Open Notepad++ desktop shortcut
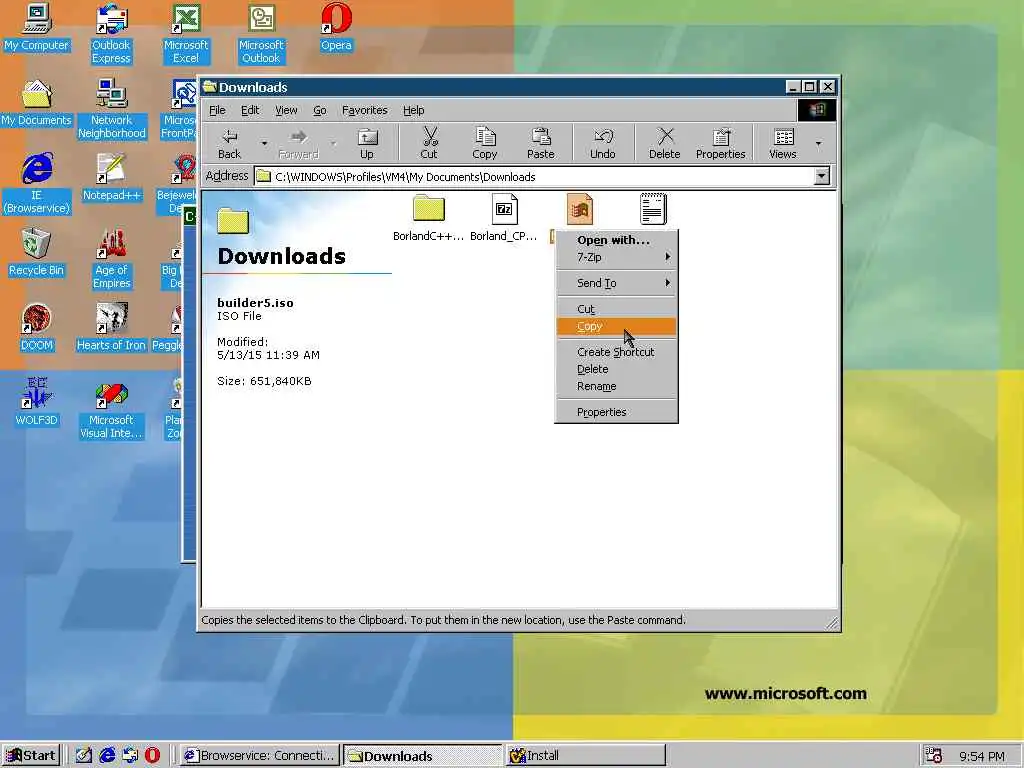Image resolution: width=1024 pixels, height=768 pixels. pos(112,178)
